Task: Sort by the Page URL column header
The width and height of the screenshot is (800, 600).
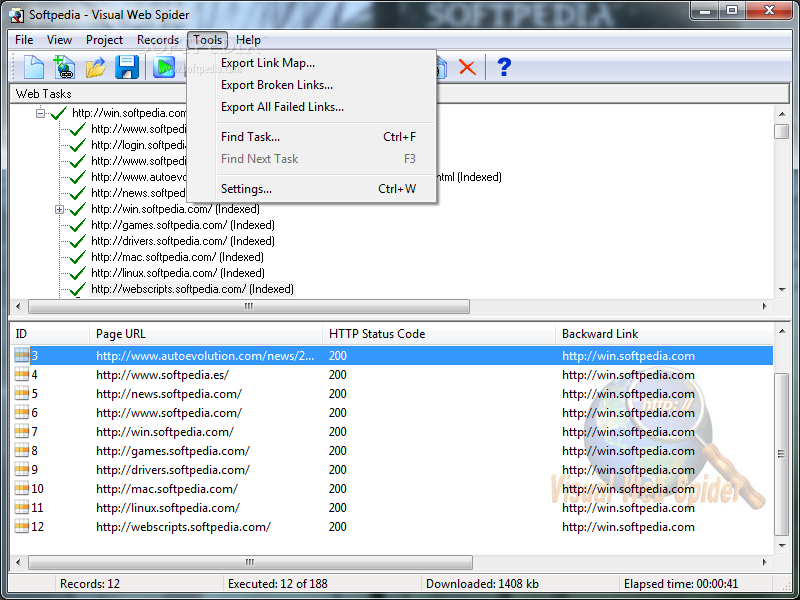Action: [x=206, y=334]
